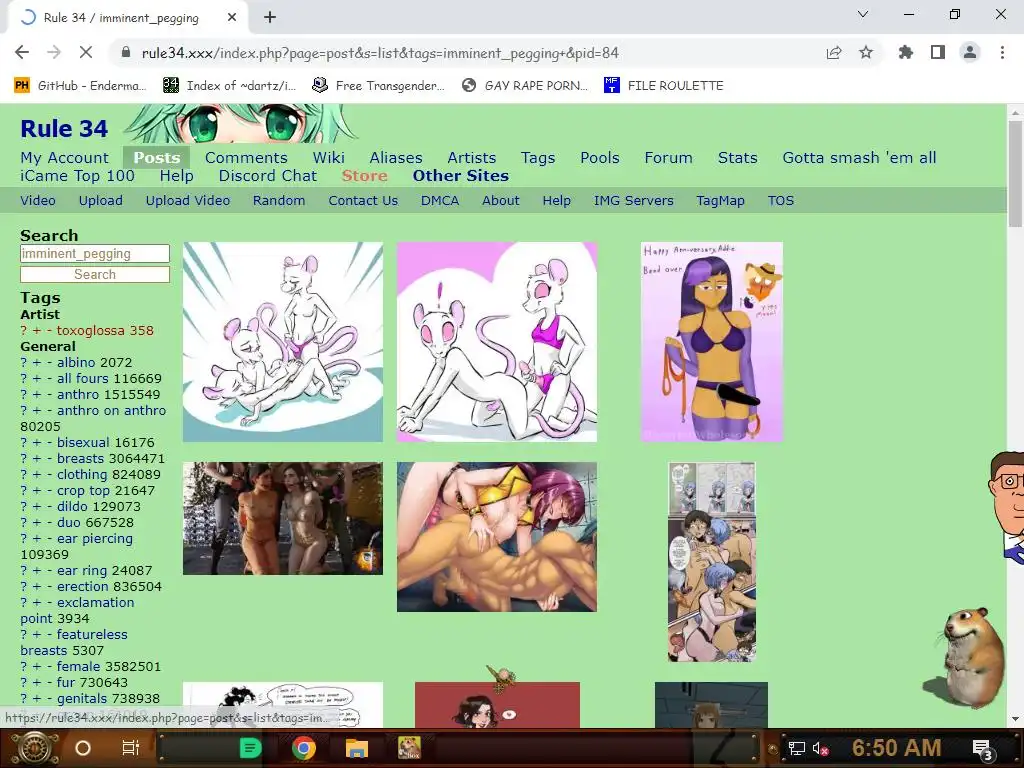
Task: Open the Tags page in main nav
Action: [538, 158]
